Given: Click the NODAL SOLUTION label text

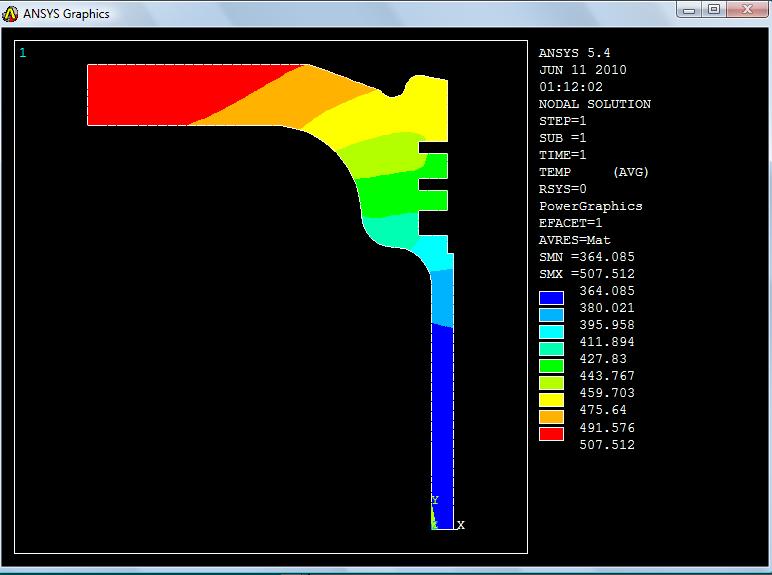Looking at the screenshot, I should (594, 104).
